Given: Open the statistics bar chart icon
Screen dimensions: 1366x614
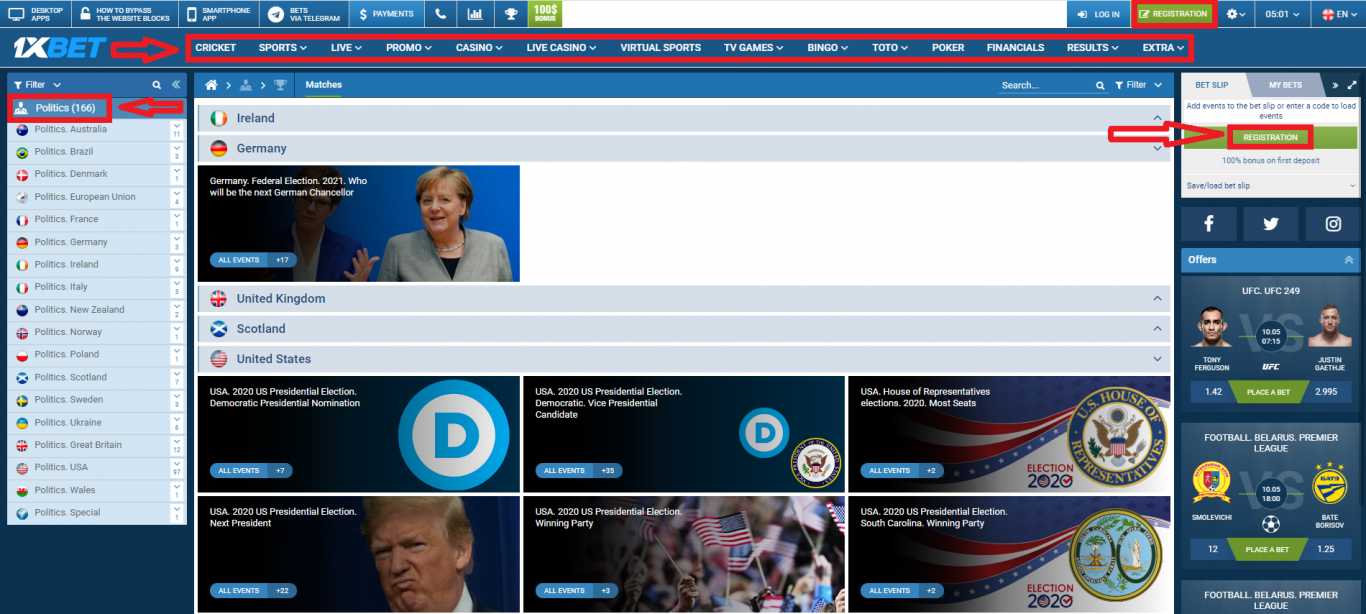Looking at the screenshot, I should (475, 14).
